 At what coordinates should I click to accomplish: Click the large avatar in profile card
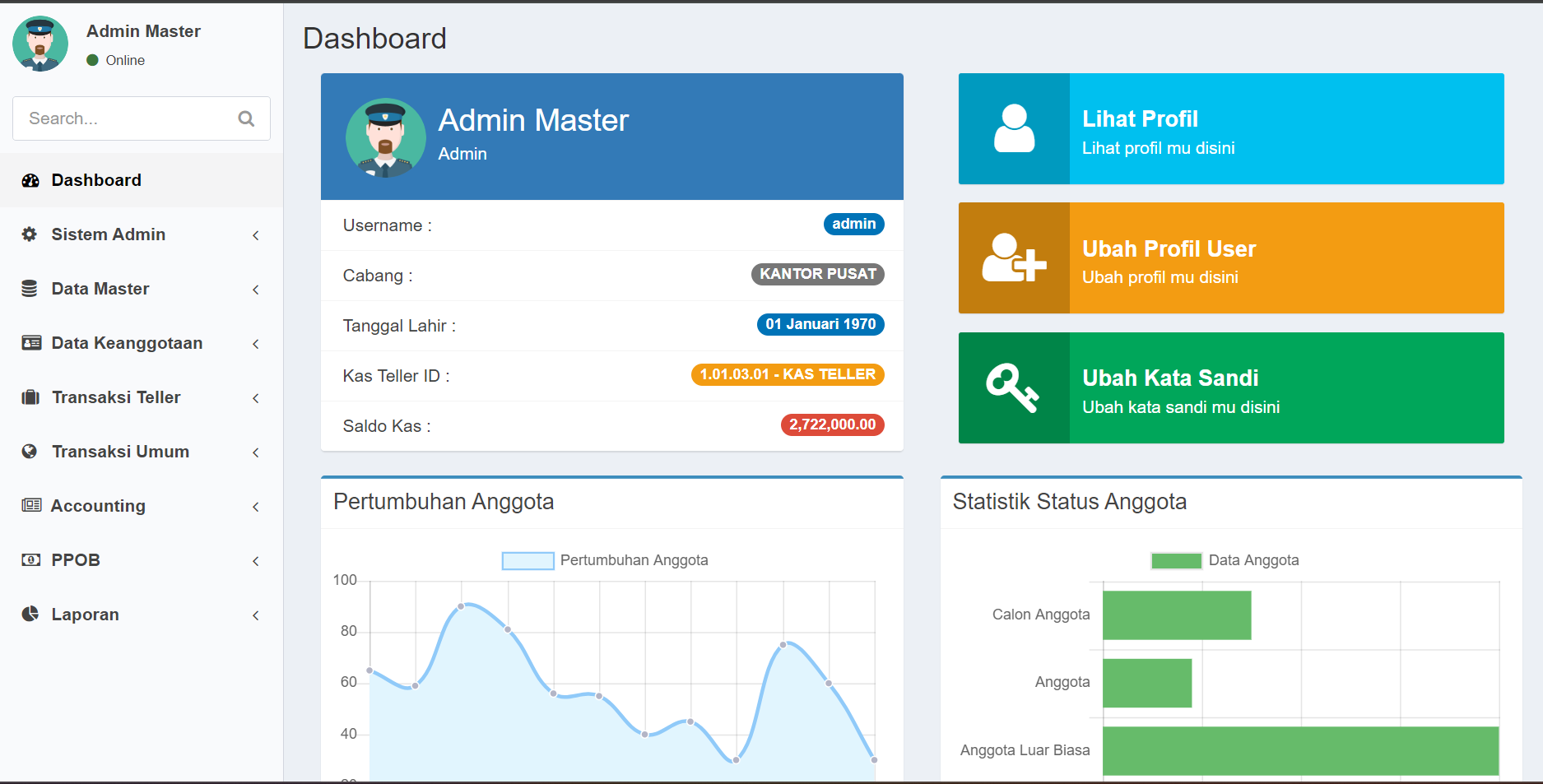click(386, 138)
